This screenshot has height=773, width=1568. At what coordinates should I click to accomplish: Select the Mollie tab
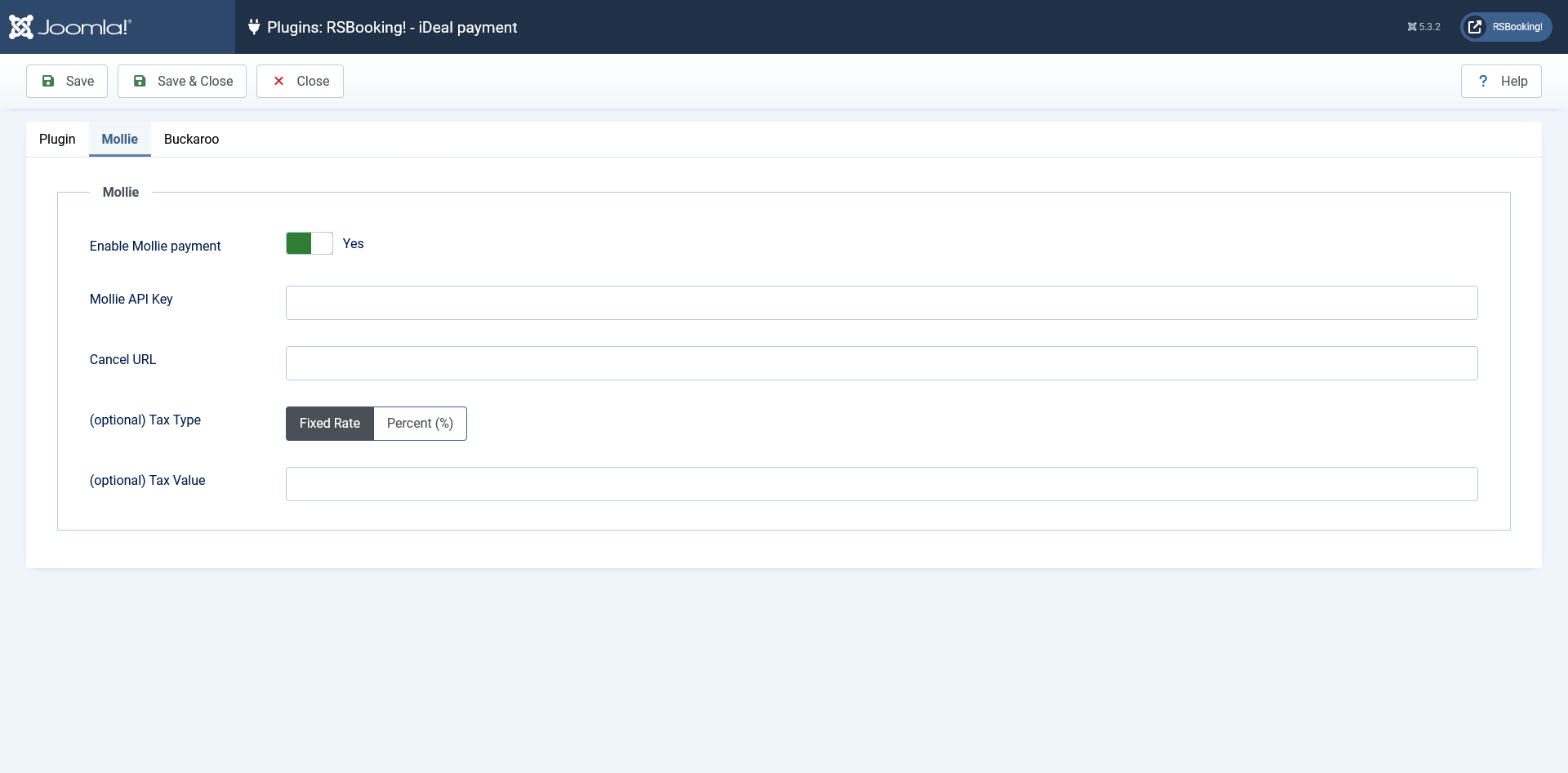coord(119,139)
